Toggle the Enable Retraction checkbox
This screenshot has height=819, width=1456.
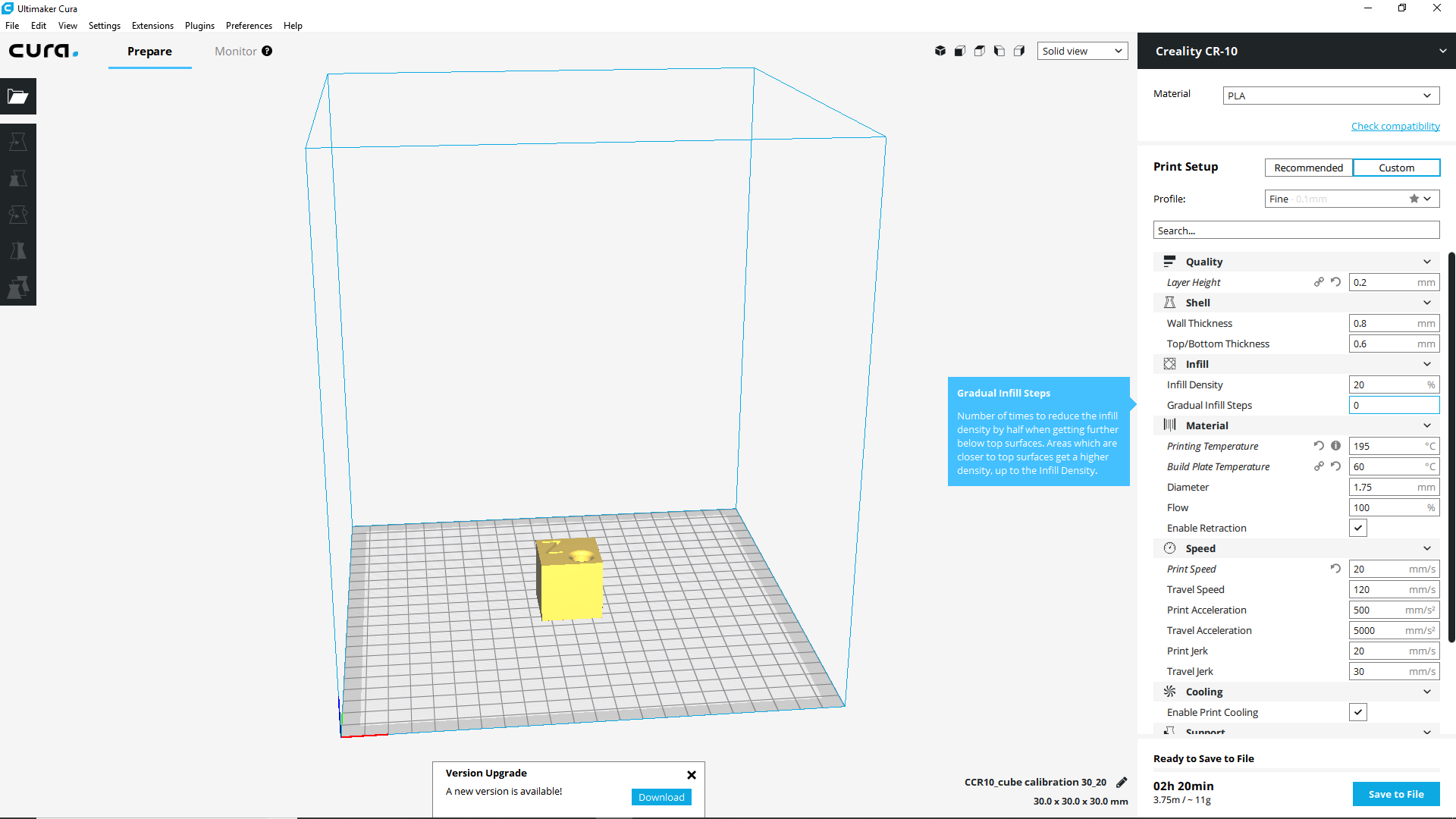[1358, 528]
